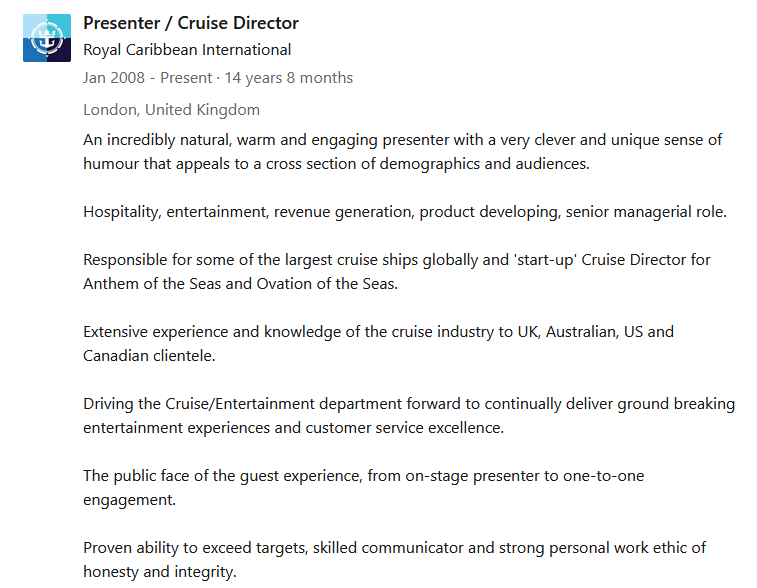
Task: Click the 'Responsible for some of the largest' line
Action: (397, 260)
